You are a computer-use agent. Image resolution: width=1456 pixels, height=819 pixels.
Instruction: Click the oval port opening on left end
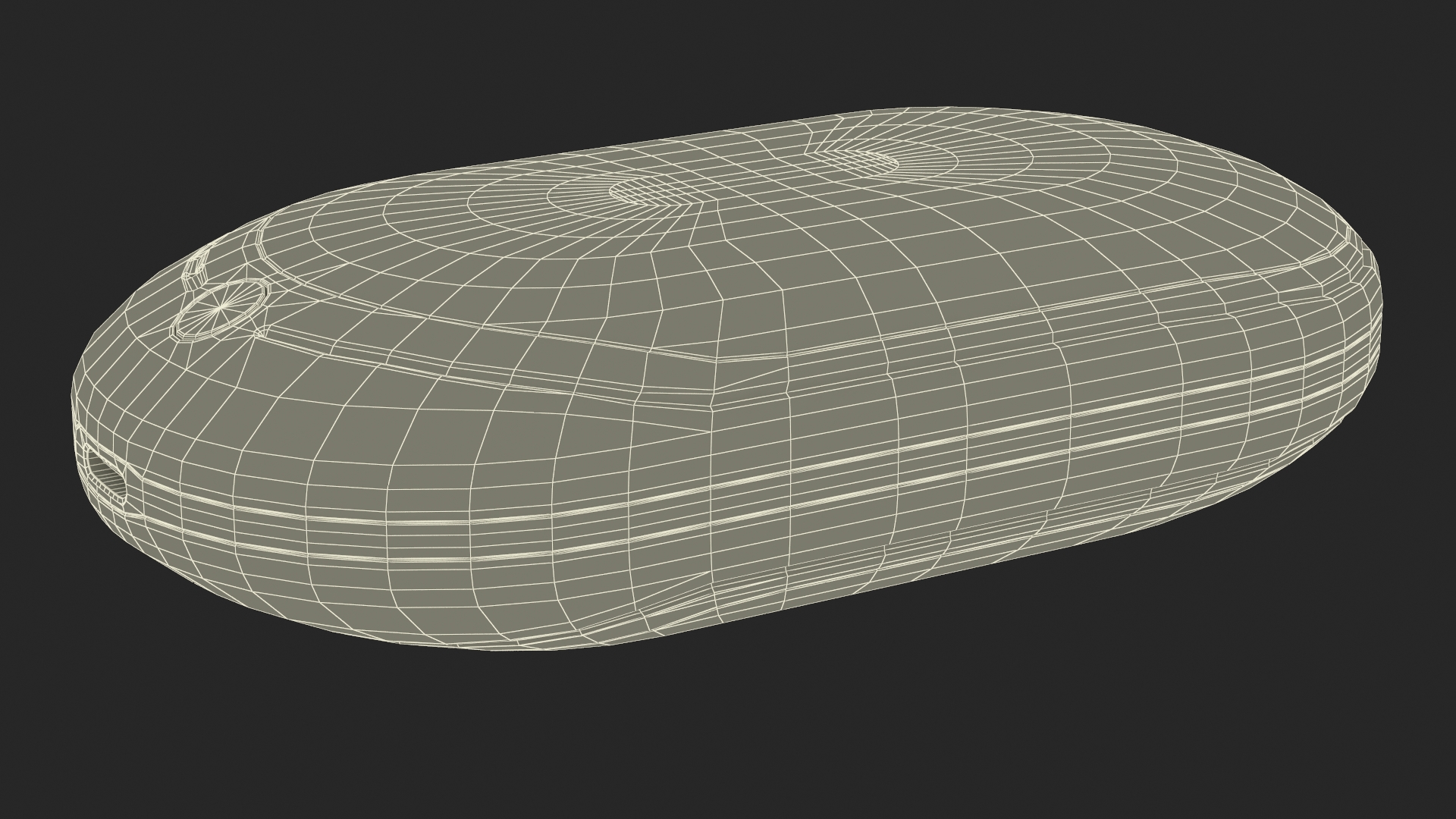(106, 476)
